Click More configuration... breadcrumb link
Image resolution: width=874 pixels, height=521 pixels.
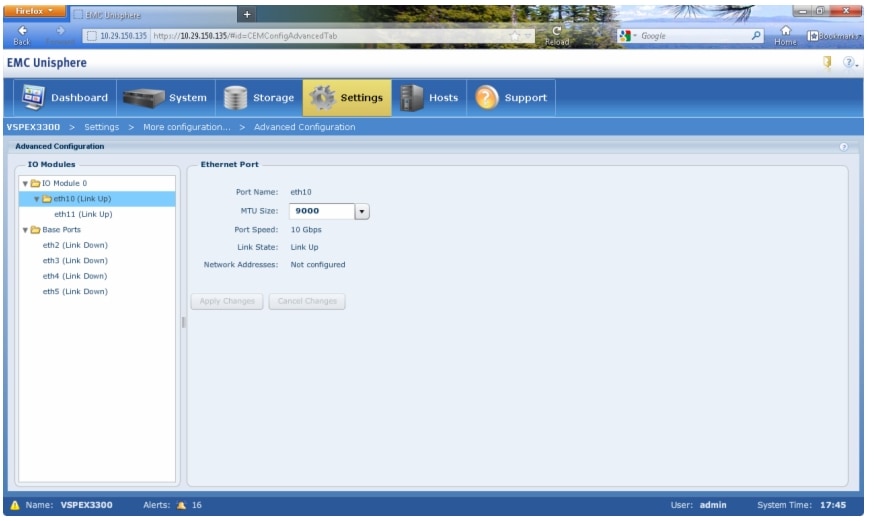tap(187, 128)
